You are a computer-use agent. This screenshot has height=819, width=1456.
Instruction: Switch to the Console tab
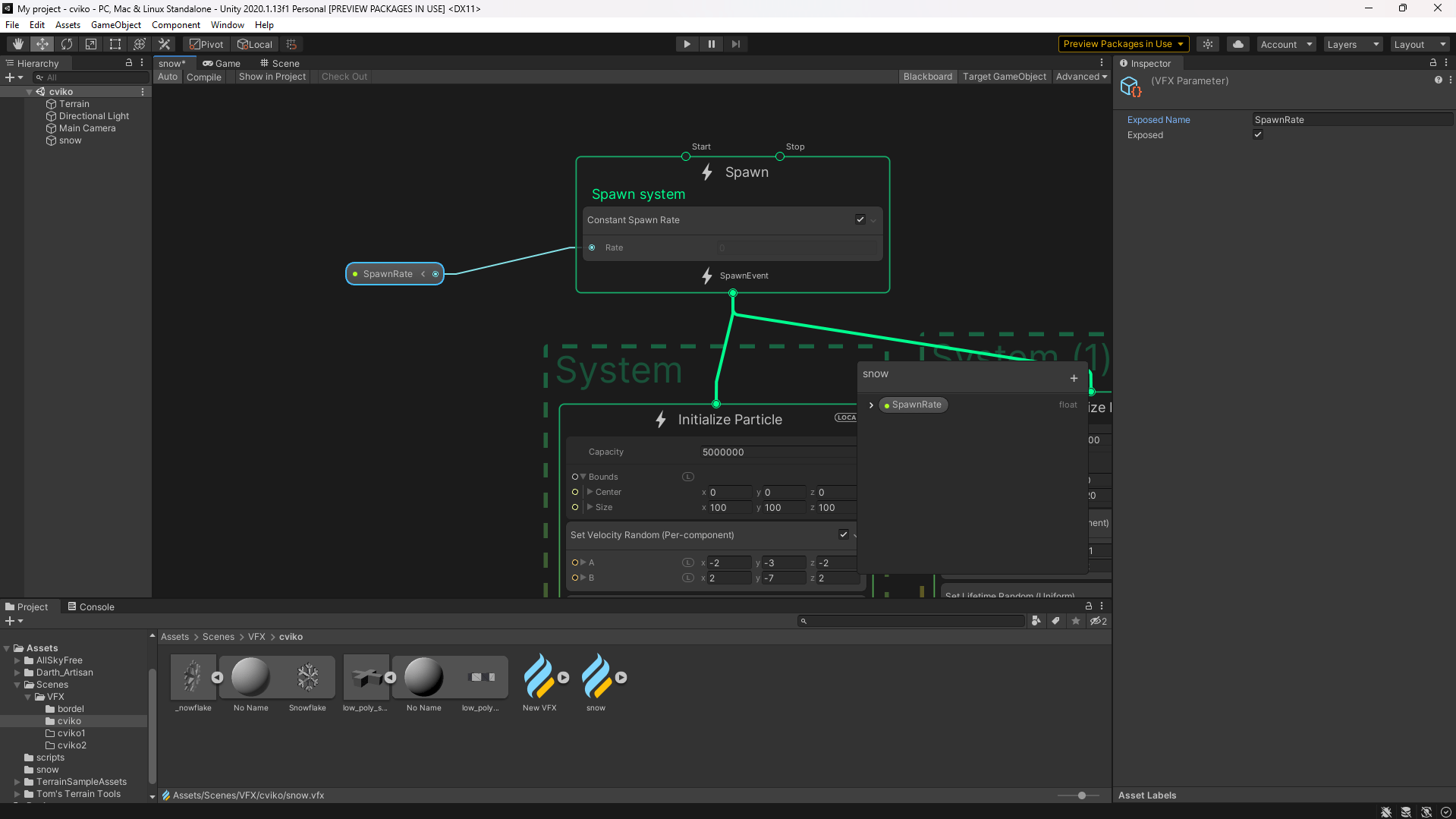pos(91,606)
